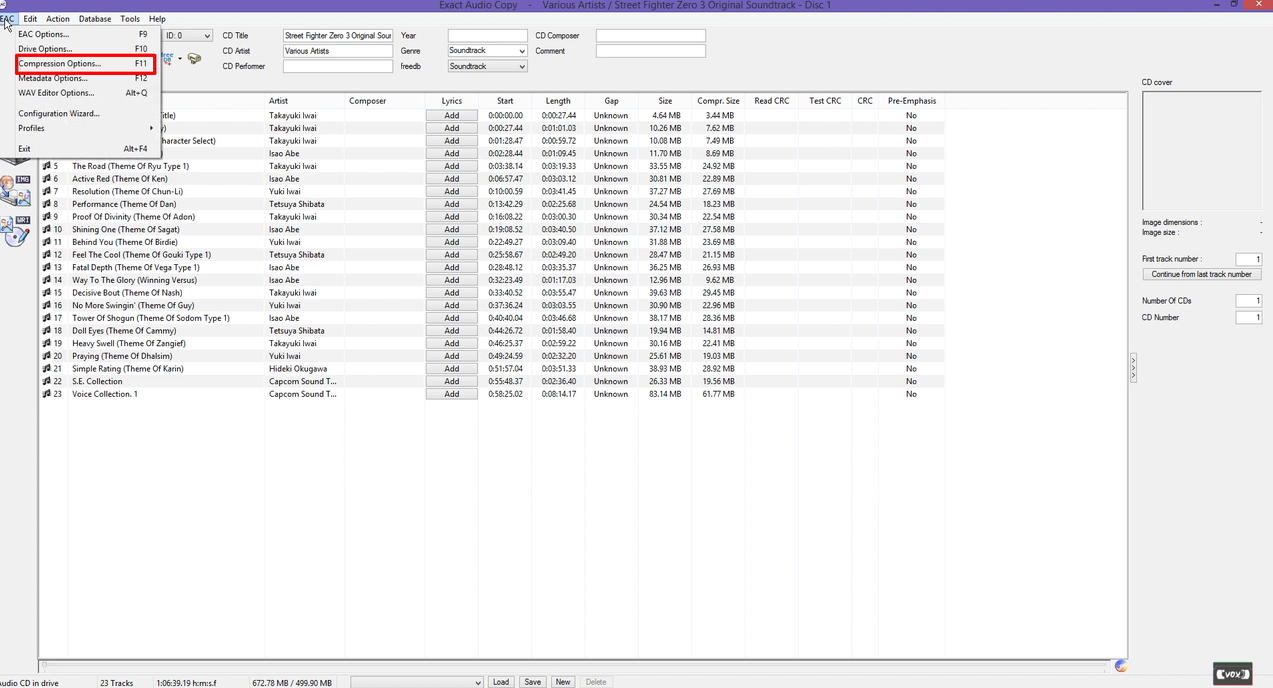
Task: Open the Compression Options menu entry
Action: (x=84, y=64)
